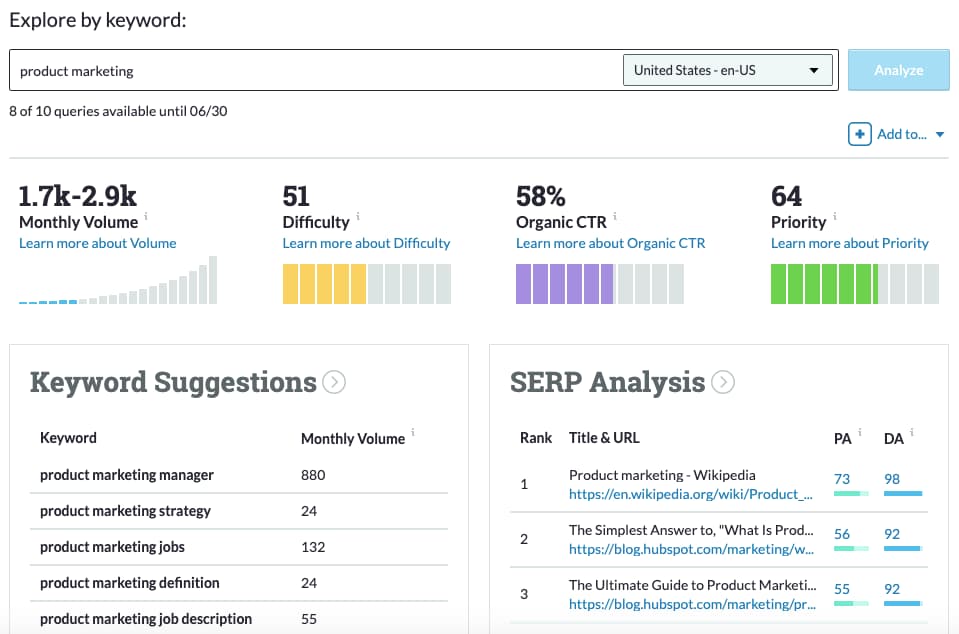Click info icon beside Organic CTR
959x634 pixels.
[x=615, y=216]
